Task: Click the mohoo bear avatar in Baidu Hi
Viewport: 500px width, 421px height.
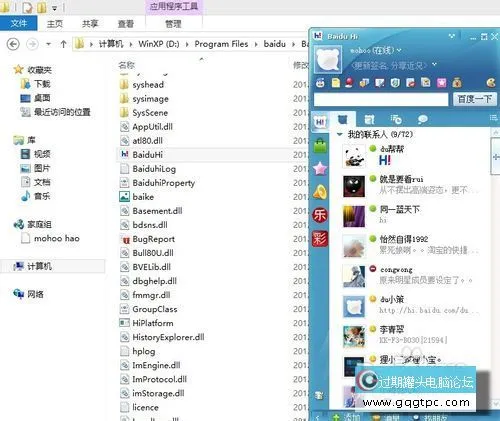Action: 328,60
